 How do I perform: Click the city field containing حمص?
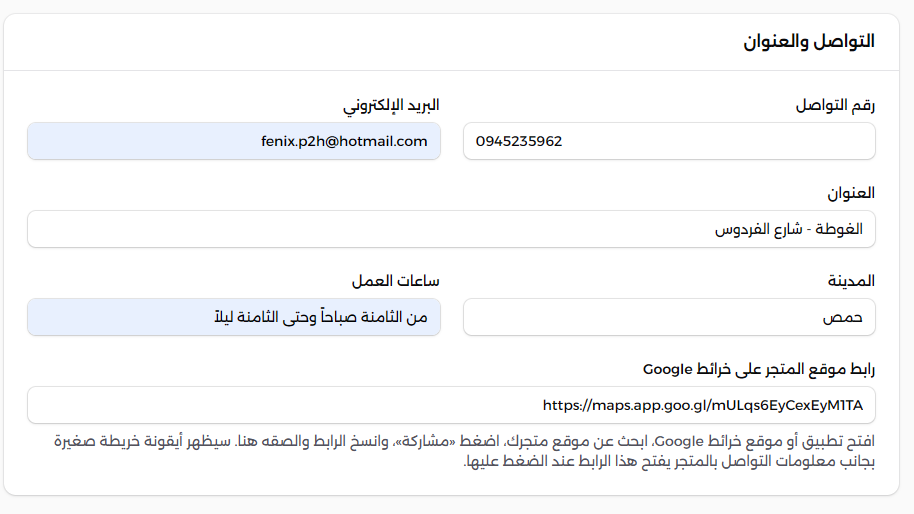click(669, 317)
